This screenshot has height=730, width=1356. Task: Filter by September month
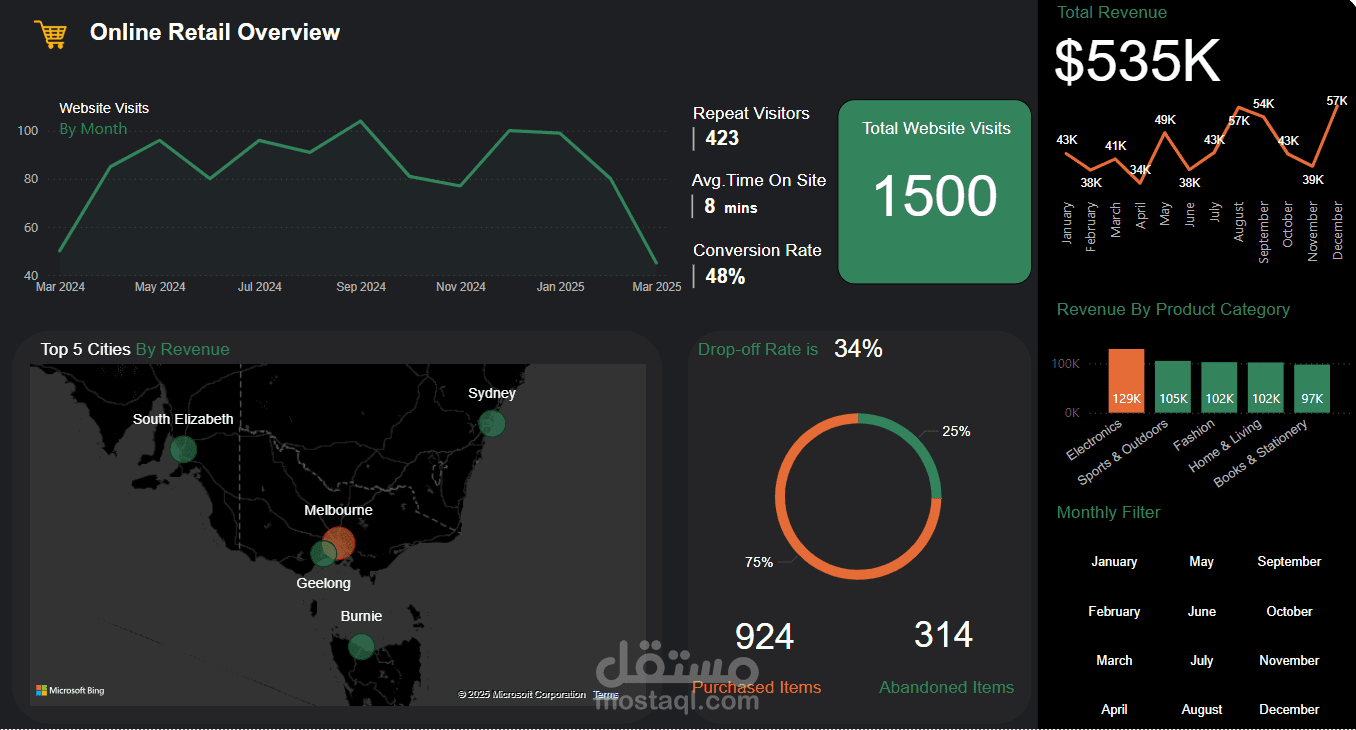(x=1289, y=562)
